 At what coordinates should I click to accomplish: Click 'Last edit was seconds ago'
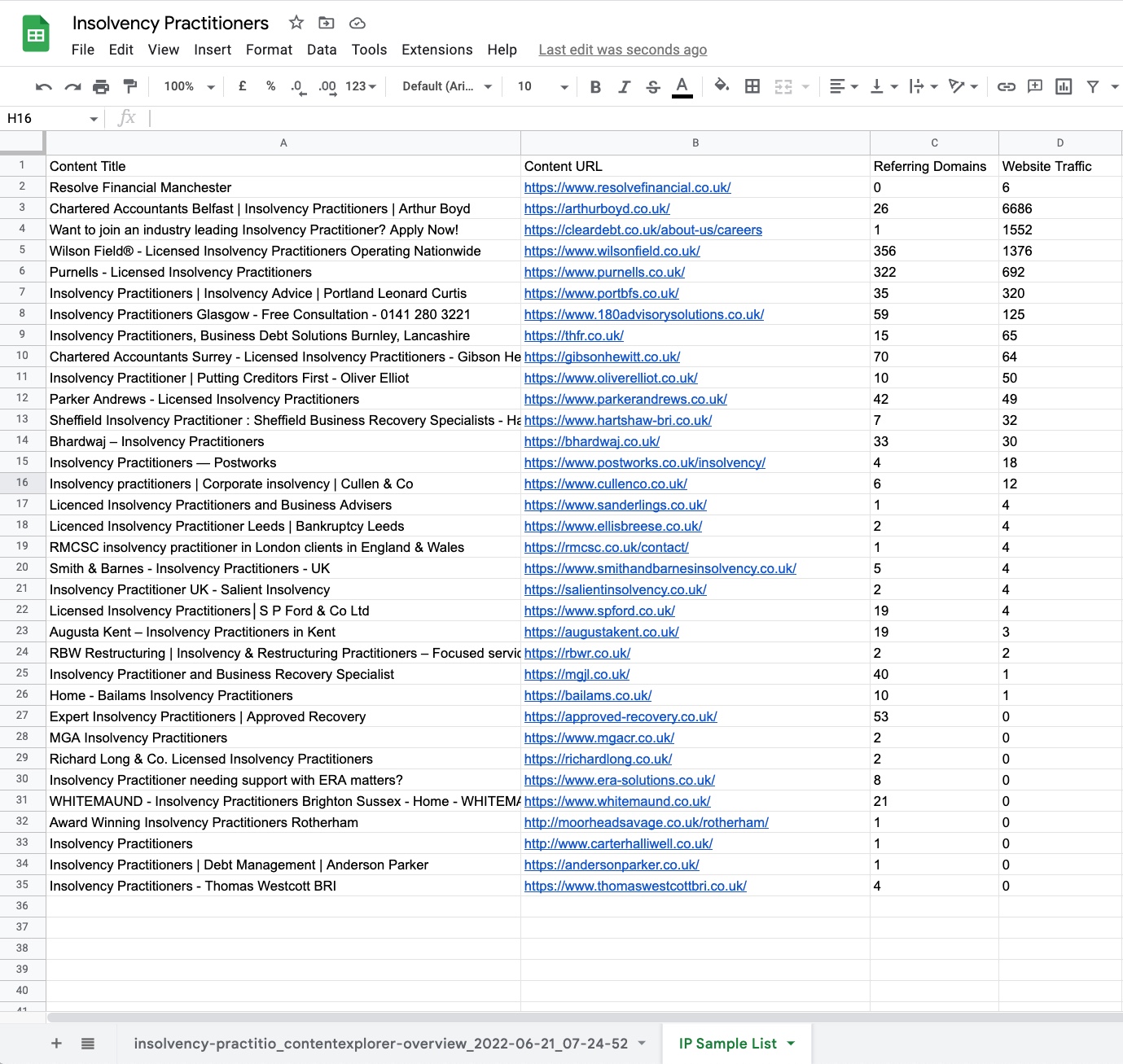point(622,50)
